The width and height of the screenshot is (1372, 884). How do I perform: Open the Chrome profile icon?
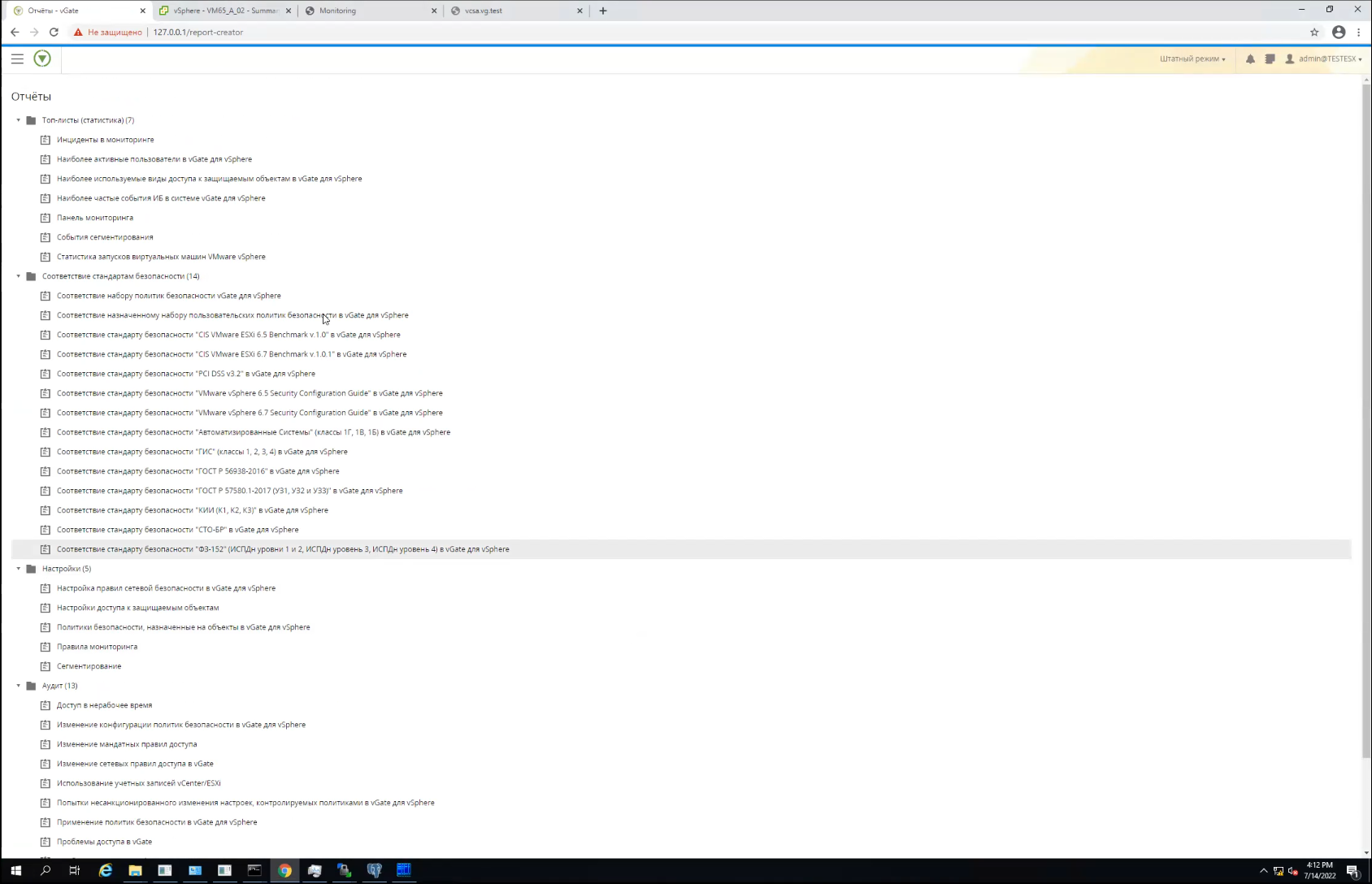1339,32
